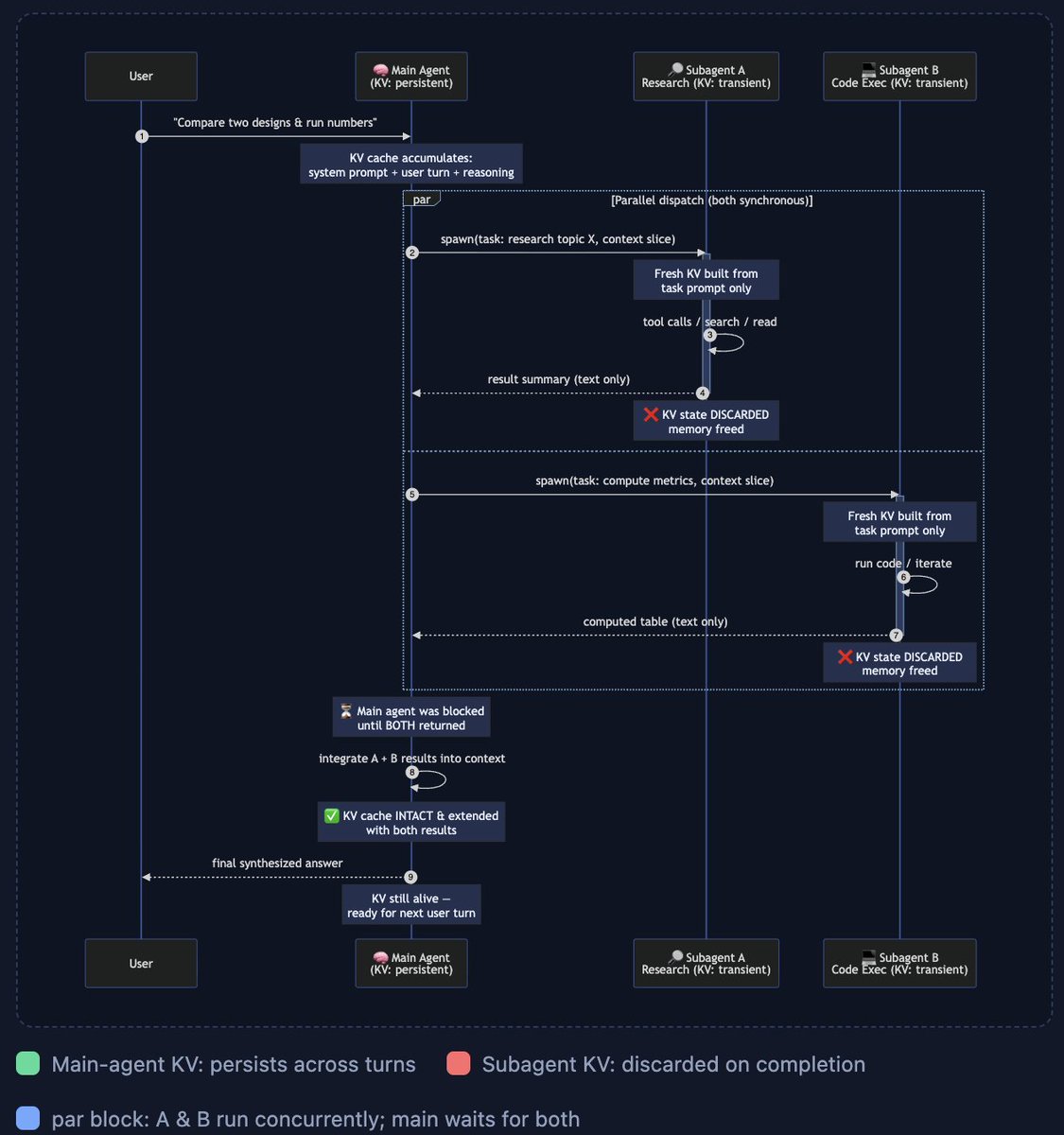1064x1135 pixels.
Task: Click the bottom Subagent B Code Exec box
Action: (899, 963)
